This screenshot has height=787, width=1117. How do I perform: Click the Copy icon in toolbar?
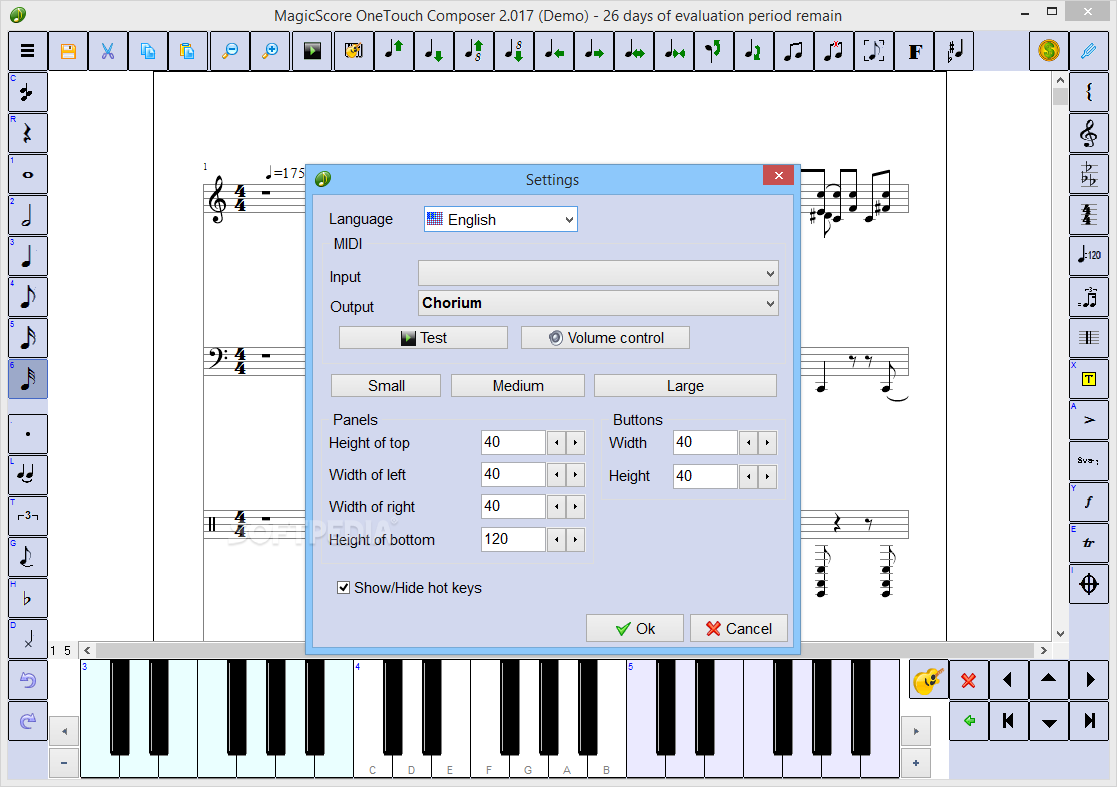pos(148,51)
